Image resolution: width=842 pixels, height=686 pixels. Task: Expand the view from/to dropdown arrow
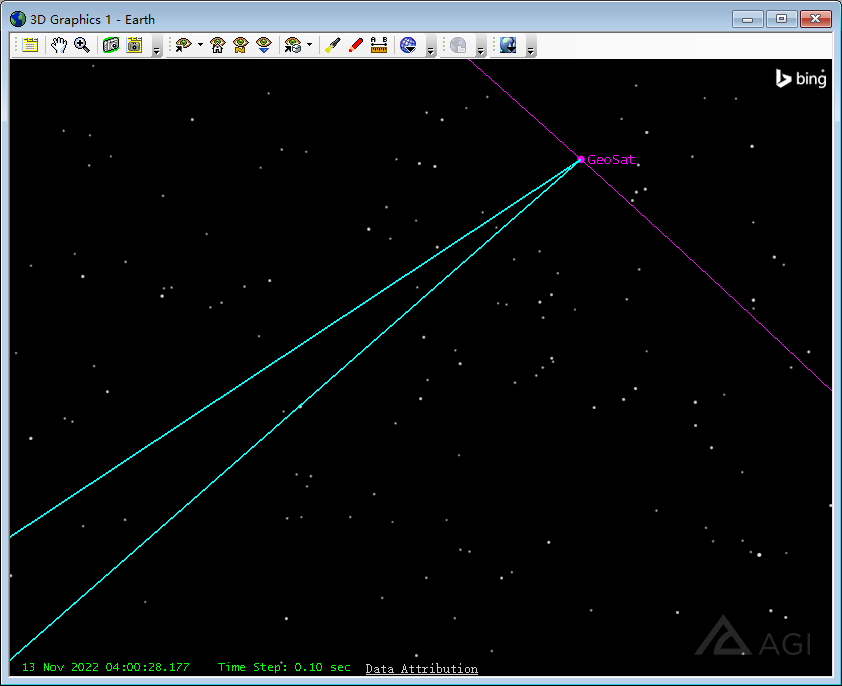tap(200, 45)
